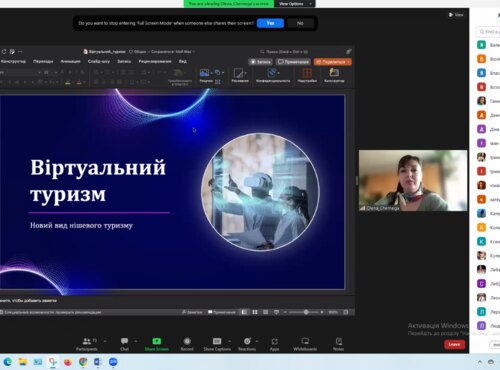Expand the Reactions options arrow

[257, 341]
